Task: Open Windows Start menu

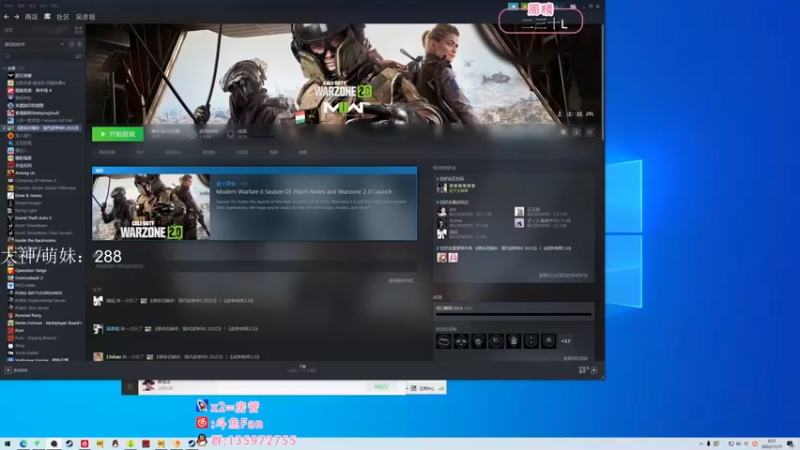Action: point(7,444)
